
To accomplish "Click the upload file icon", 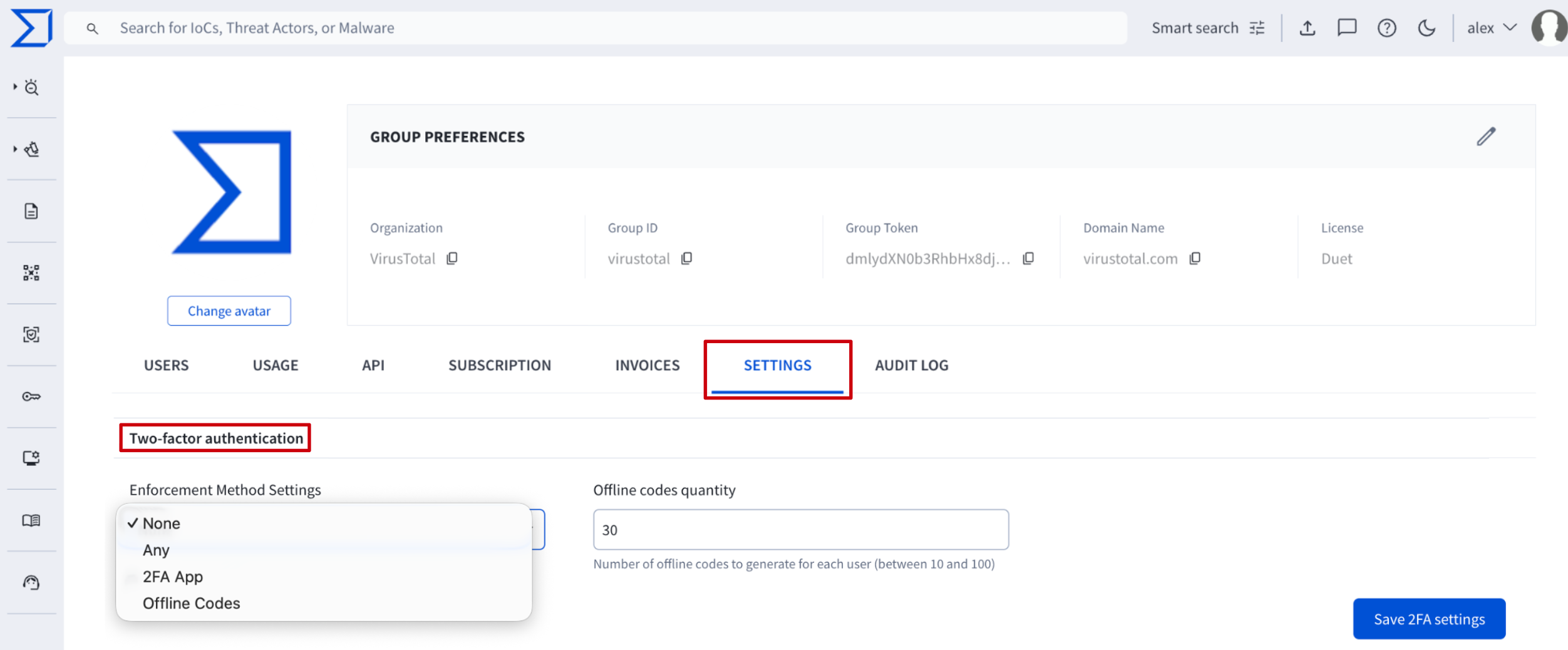I will 1308,28.
